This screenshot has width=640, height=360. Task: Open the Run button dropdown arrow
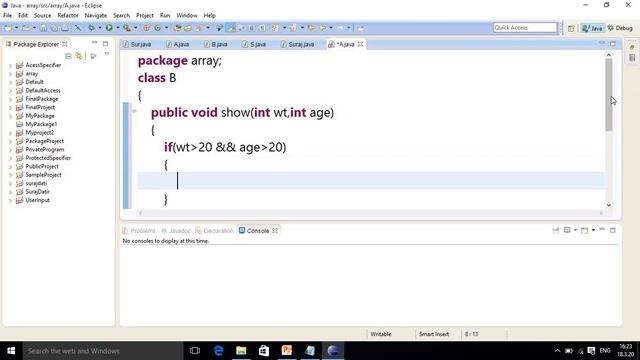pyautogui.click(x=118, y=28)
